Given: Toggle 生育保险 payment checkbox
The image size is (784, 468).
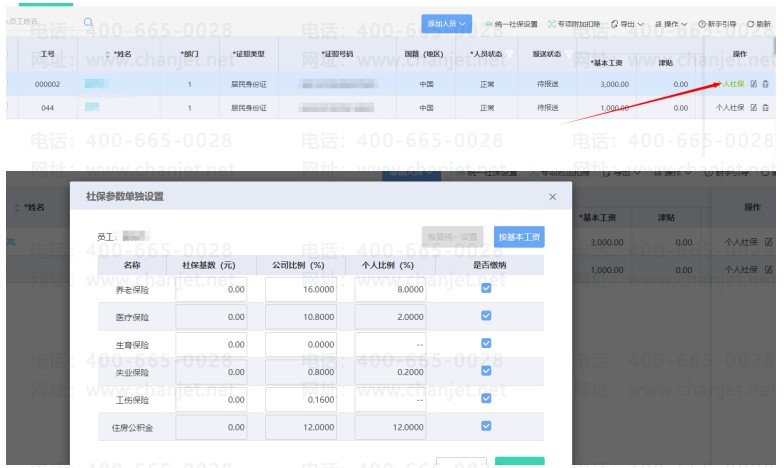Looking at the screenshot, I should tap(486, 343).
